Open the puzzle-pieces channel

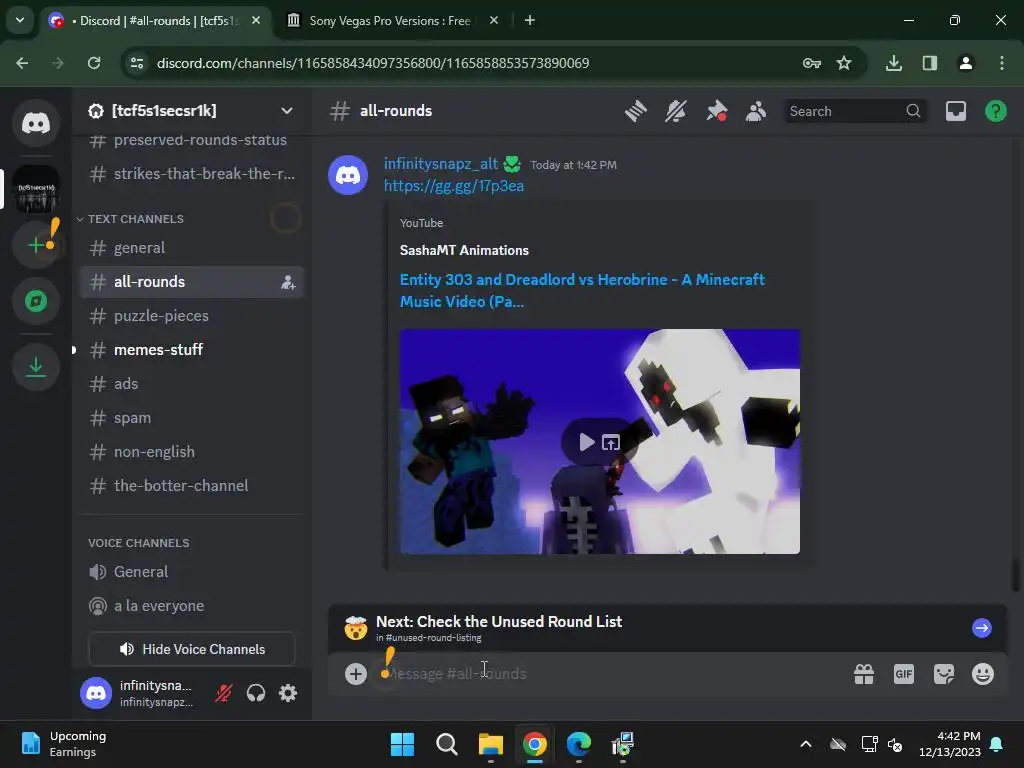(x=192, y=316)
